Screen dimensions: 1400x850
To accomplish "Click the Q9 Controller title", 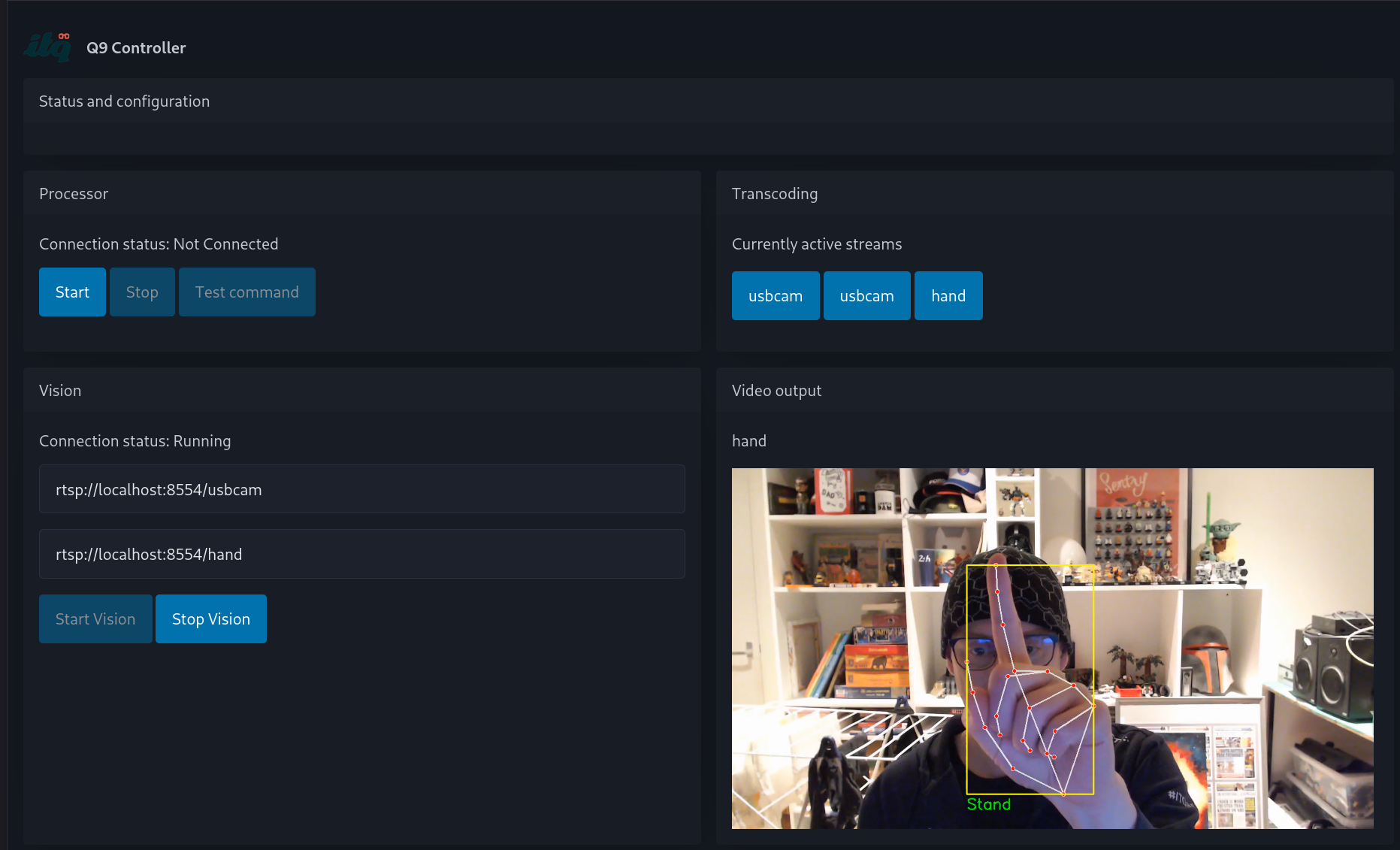I will (136, 47).
